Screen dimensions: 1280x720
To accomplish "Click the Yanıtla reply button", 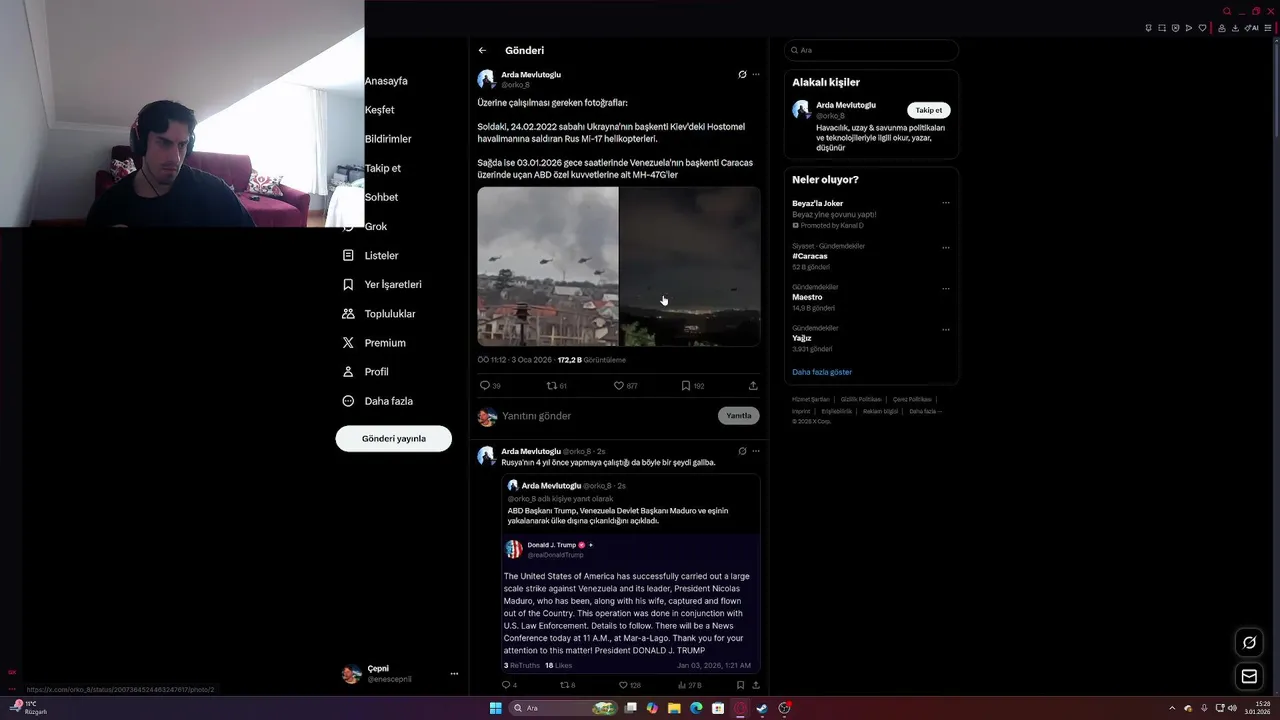I will coord(739,416).
